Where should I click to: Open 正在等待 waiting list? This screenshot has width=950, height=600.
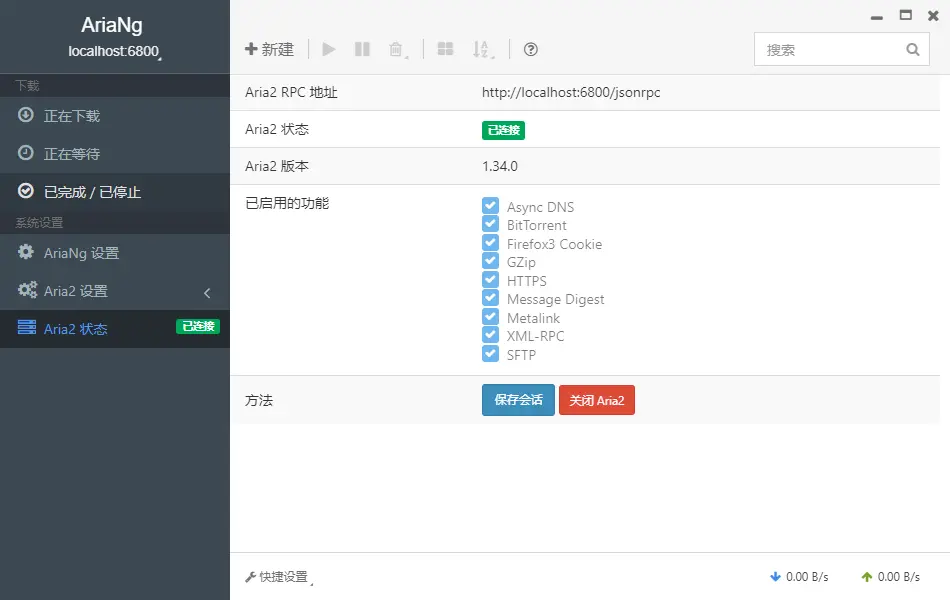click(x=115, y=154)
